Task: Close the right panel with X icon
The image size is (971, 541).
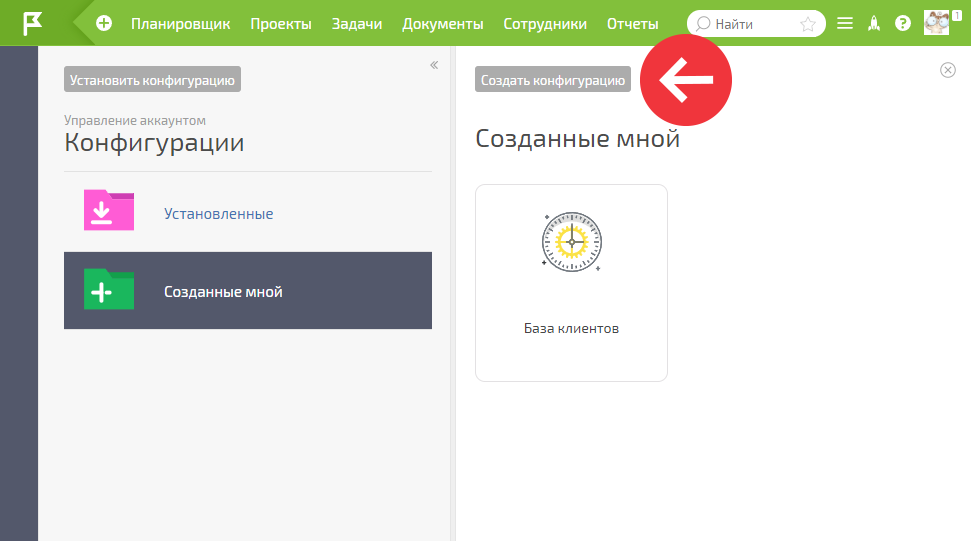Action: [947, 70]
